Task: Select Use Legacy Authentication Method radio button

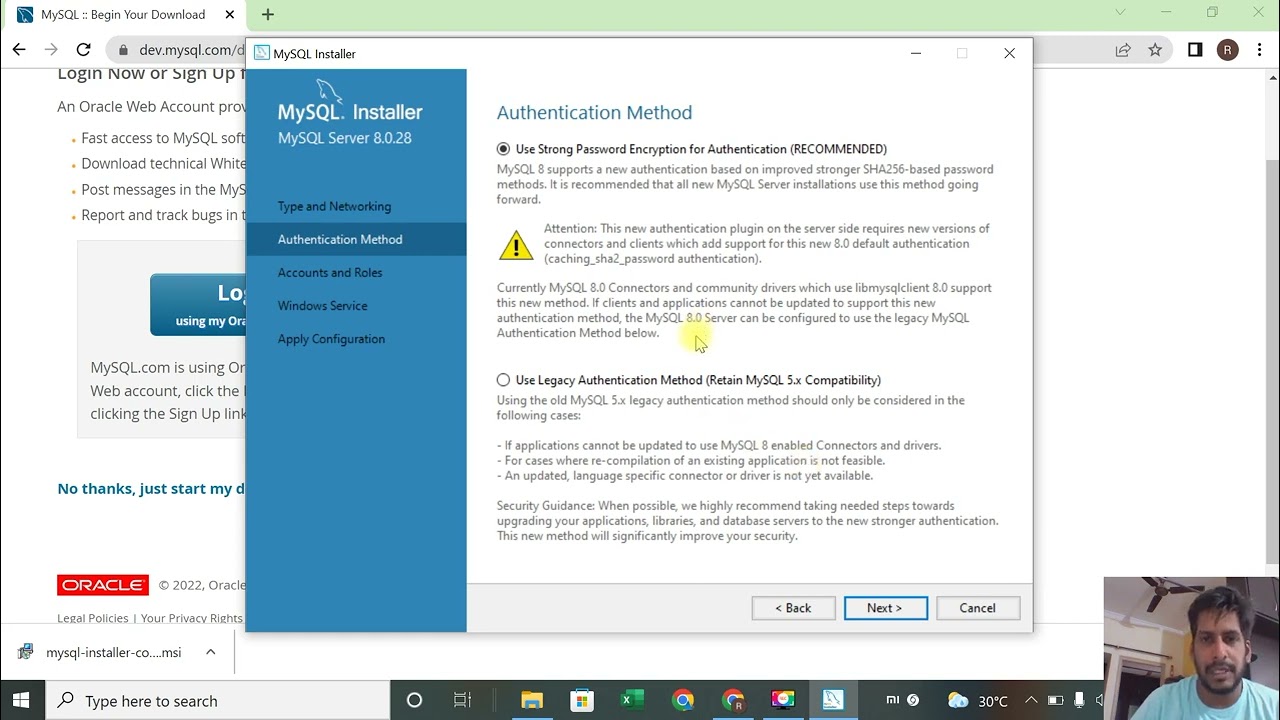Action: (x=503, y=380)
